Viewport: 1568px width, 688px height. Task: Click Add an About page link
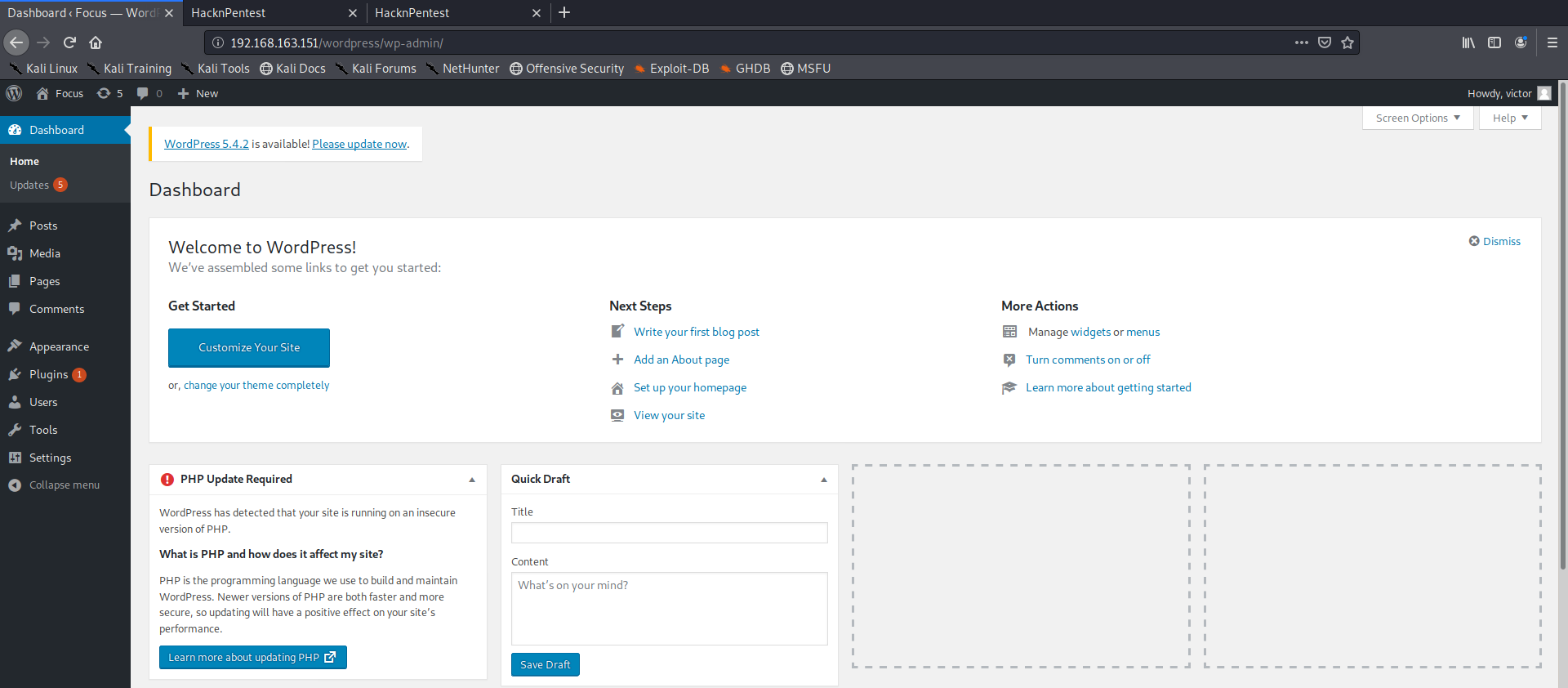[682, 360]
